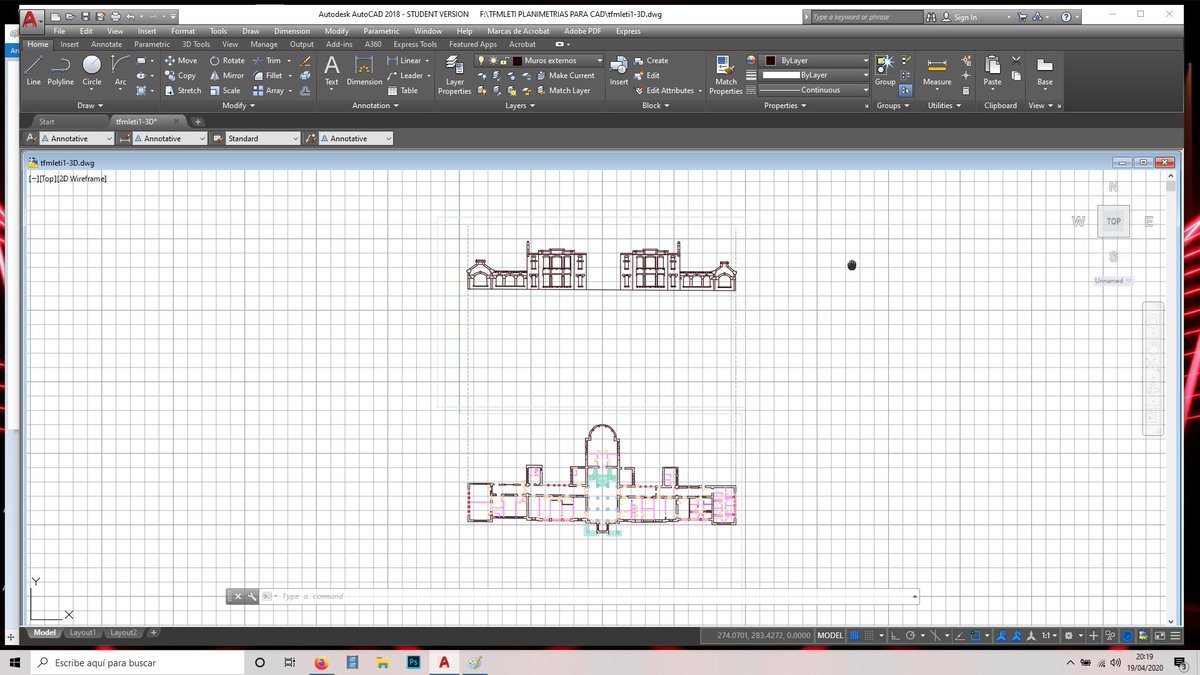Toggle MODEL space button in status bar
The height and width of the screenshot is (675, 1200).
(x=830, y=635)
